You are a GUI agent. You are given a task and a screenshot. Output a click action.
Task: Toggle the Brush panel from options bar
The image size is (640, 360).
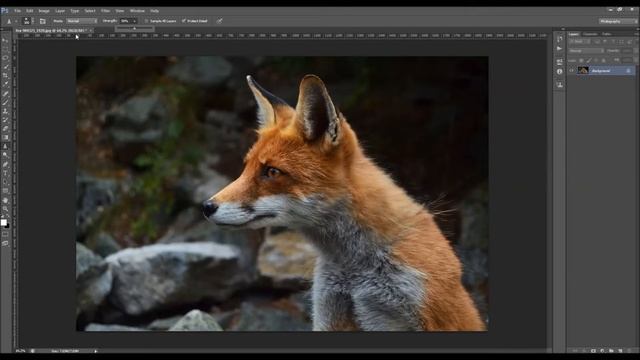click(42, 21)
